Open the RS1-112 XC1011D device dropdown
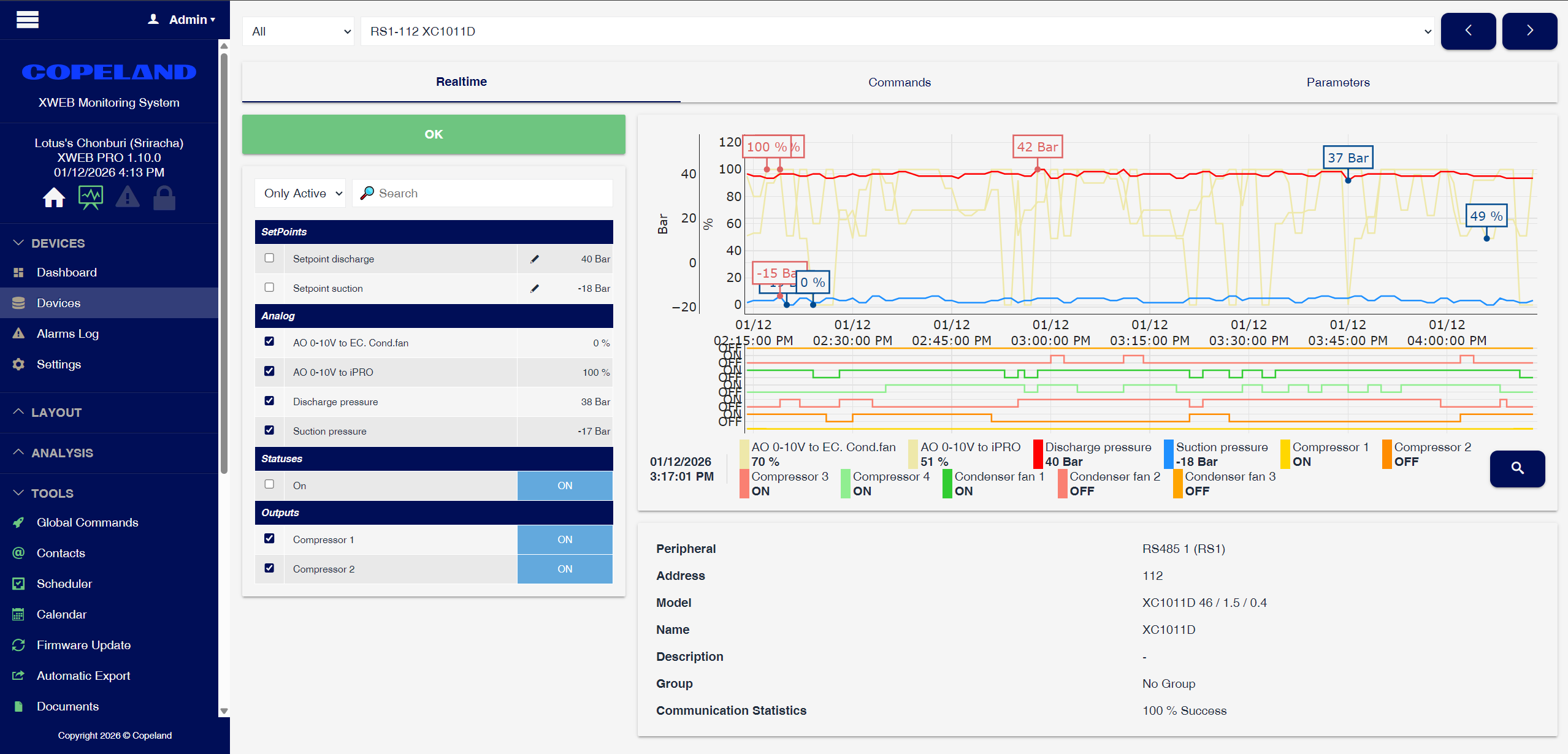Image resolution: width=1568 pixels, height=754 pixels. coord(898,31)
